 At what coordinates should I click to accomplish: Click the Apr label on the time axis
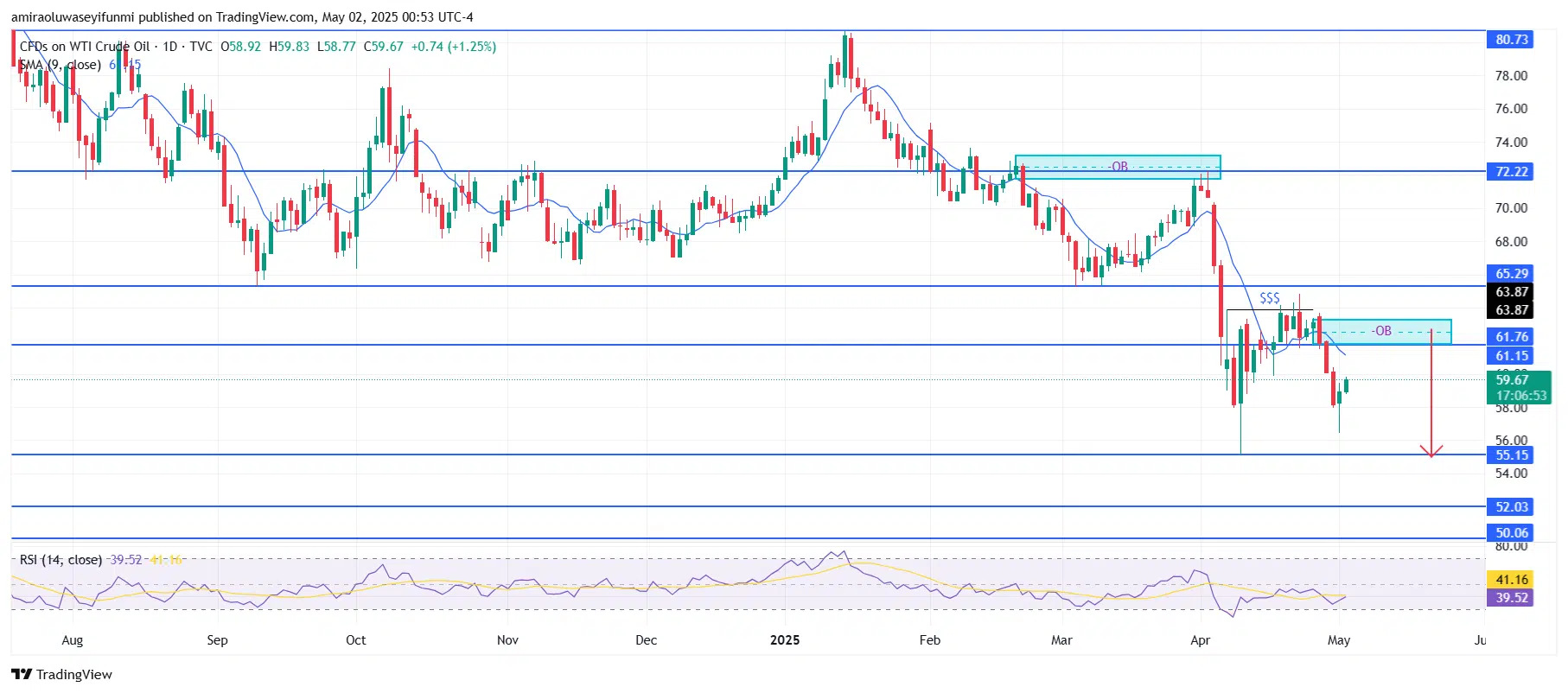pos(1200,640)
